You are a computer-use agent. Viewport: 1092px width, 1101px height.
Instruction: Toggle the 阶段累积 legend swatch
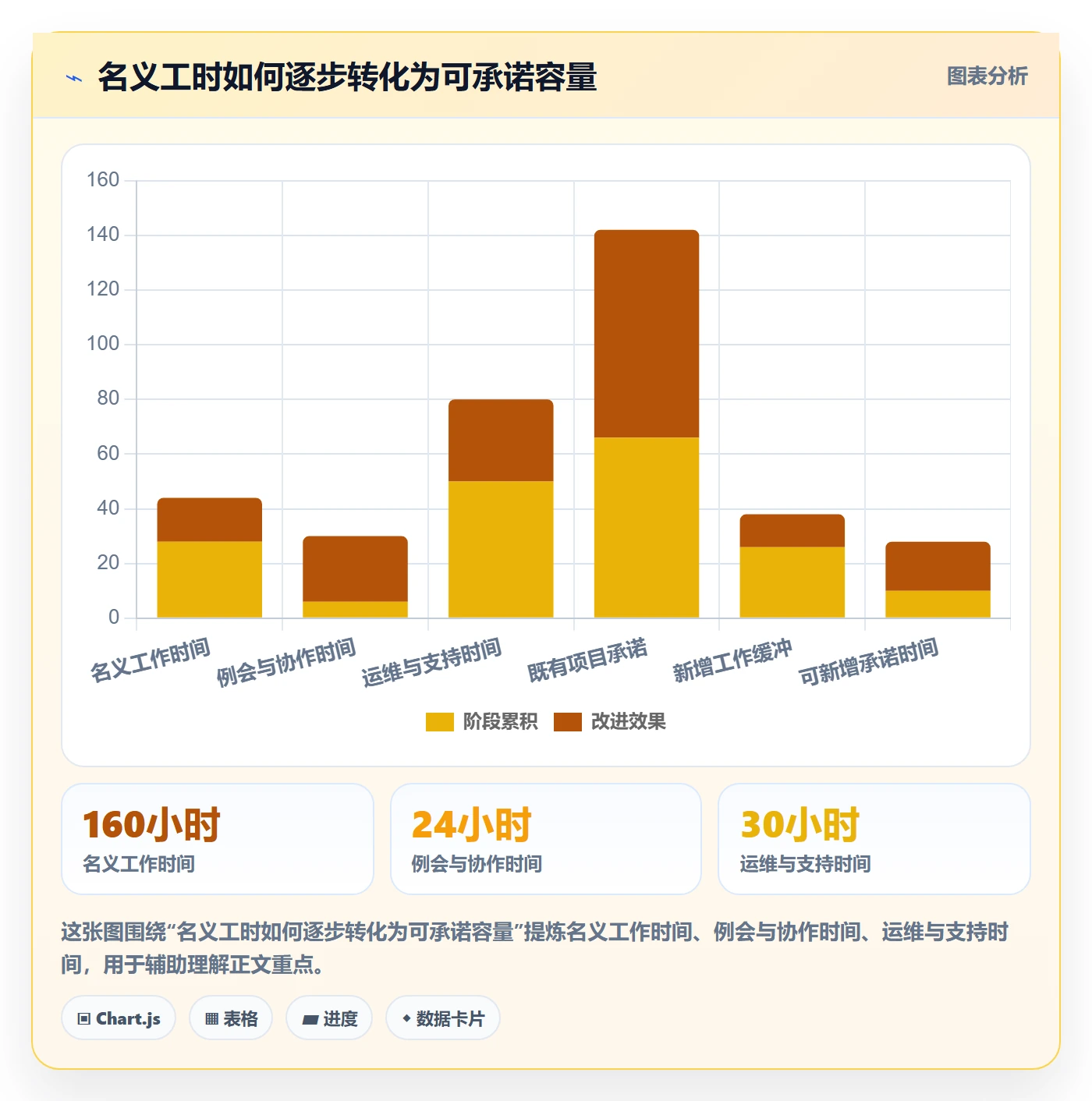pyautogui.click(x=439, y=722)
